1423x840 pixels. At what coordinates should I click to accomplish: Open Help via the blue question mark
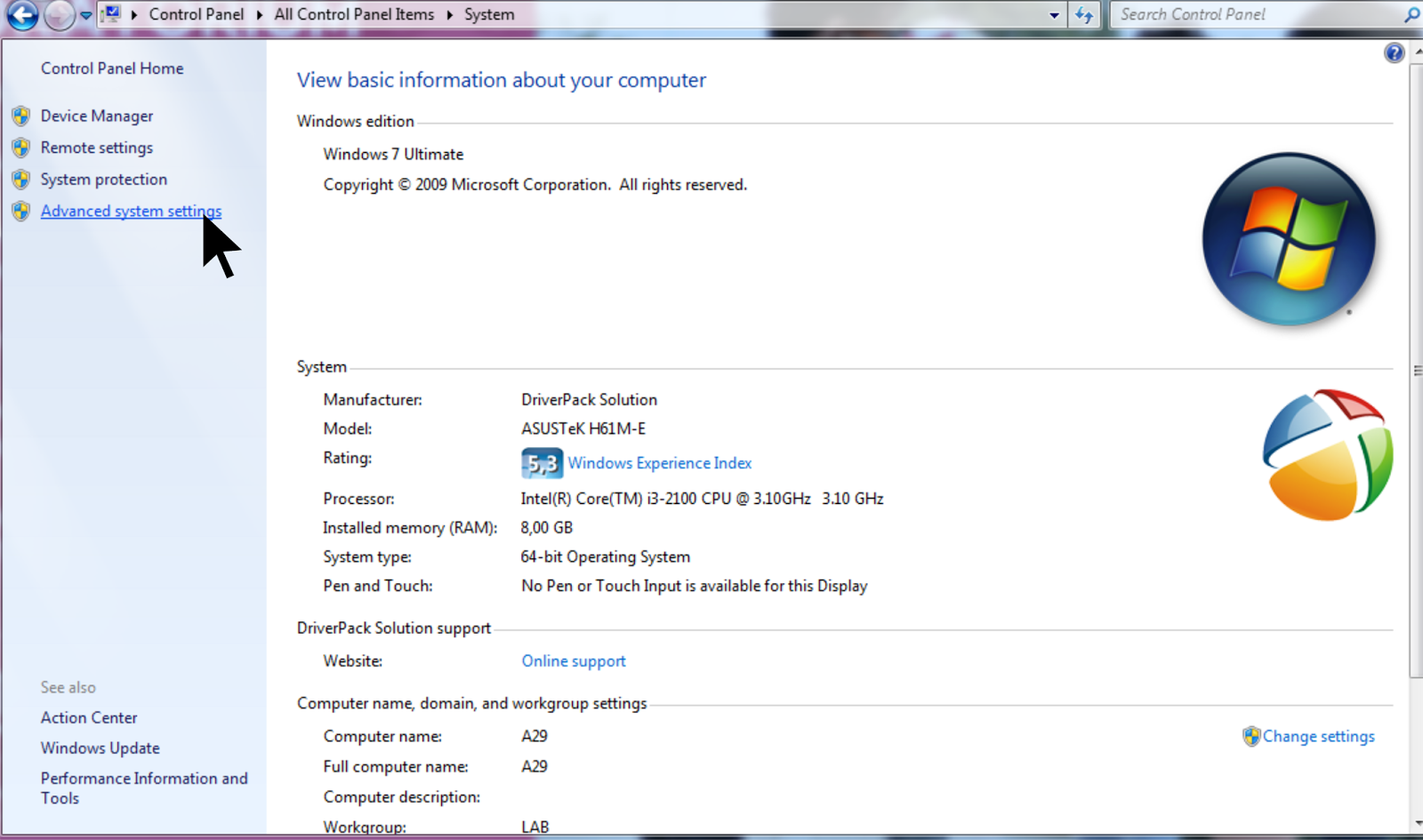[x=1394, y=53]
